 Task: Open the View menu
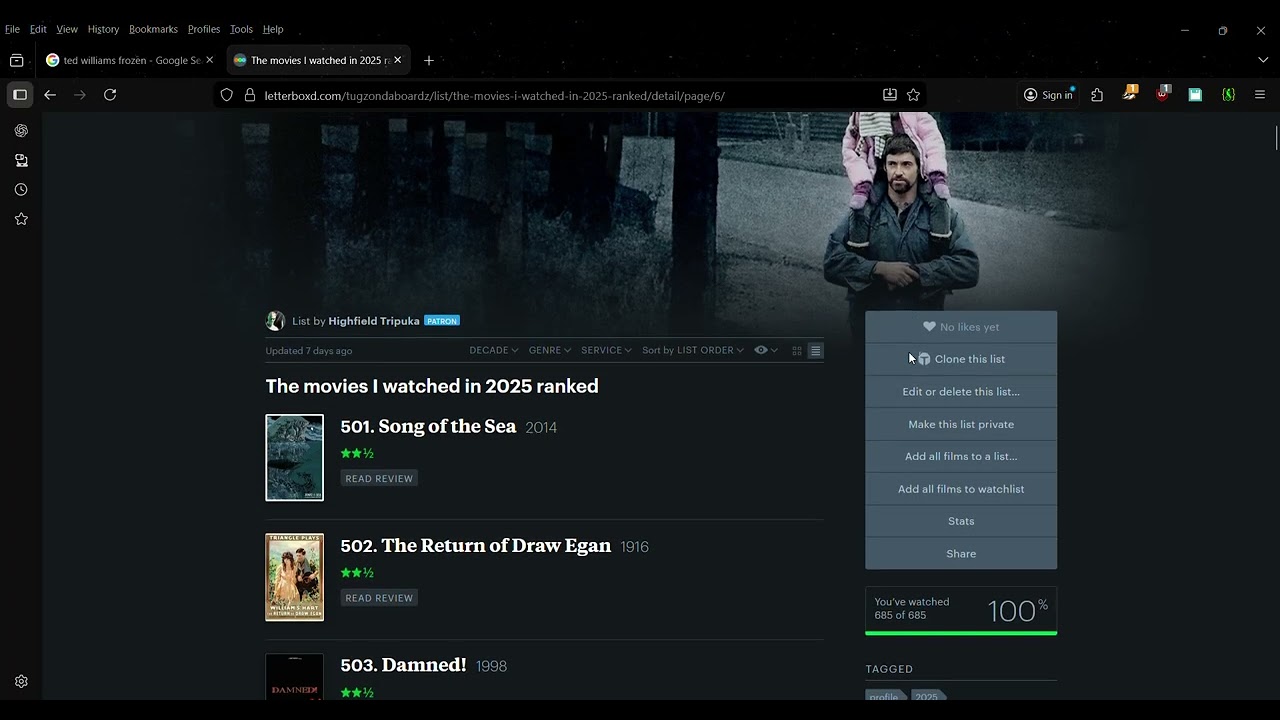(x=67, y=29)
